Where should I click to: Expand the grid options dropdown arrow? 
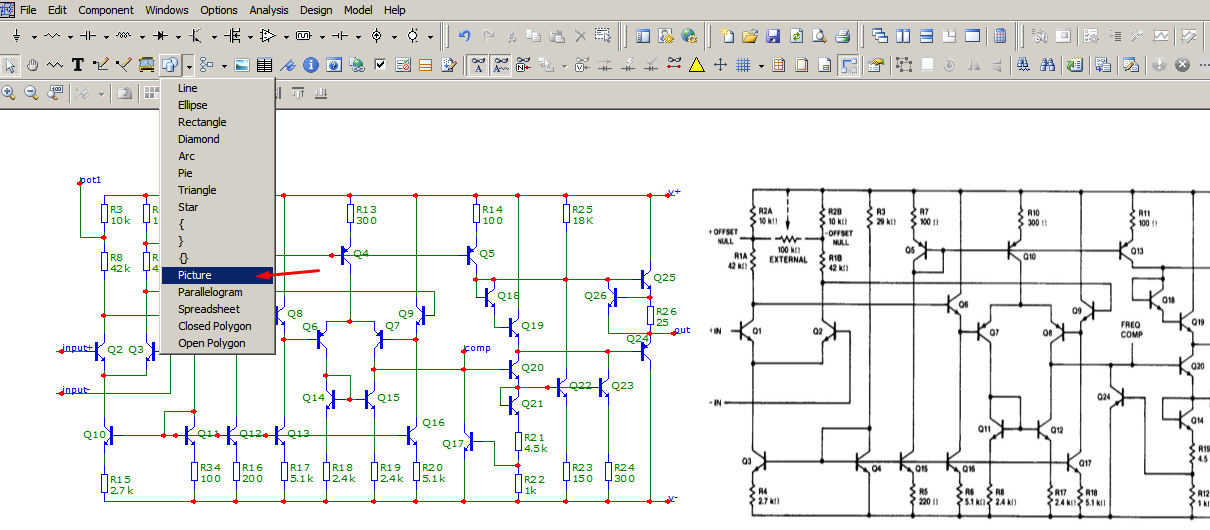pos(761,65)
